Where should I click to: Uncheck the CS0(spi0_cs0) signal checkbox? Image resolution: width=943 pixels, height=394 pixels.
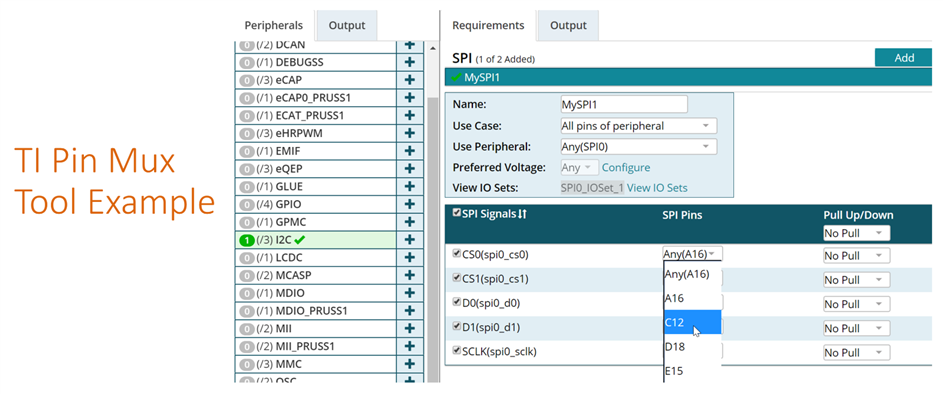tap(456, 253)
